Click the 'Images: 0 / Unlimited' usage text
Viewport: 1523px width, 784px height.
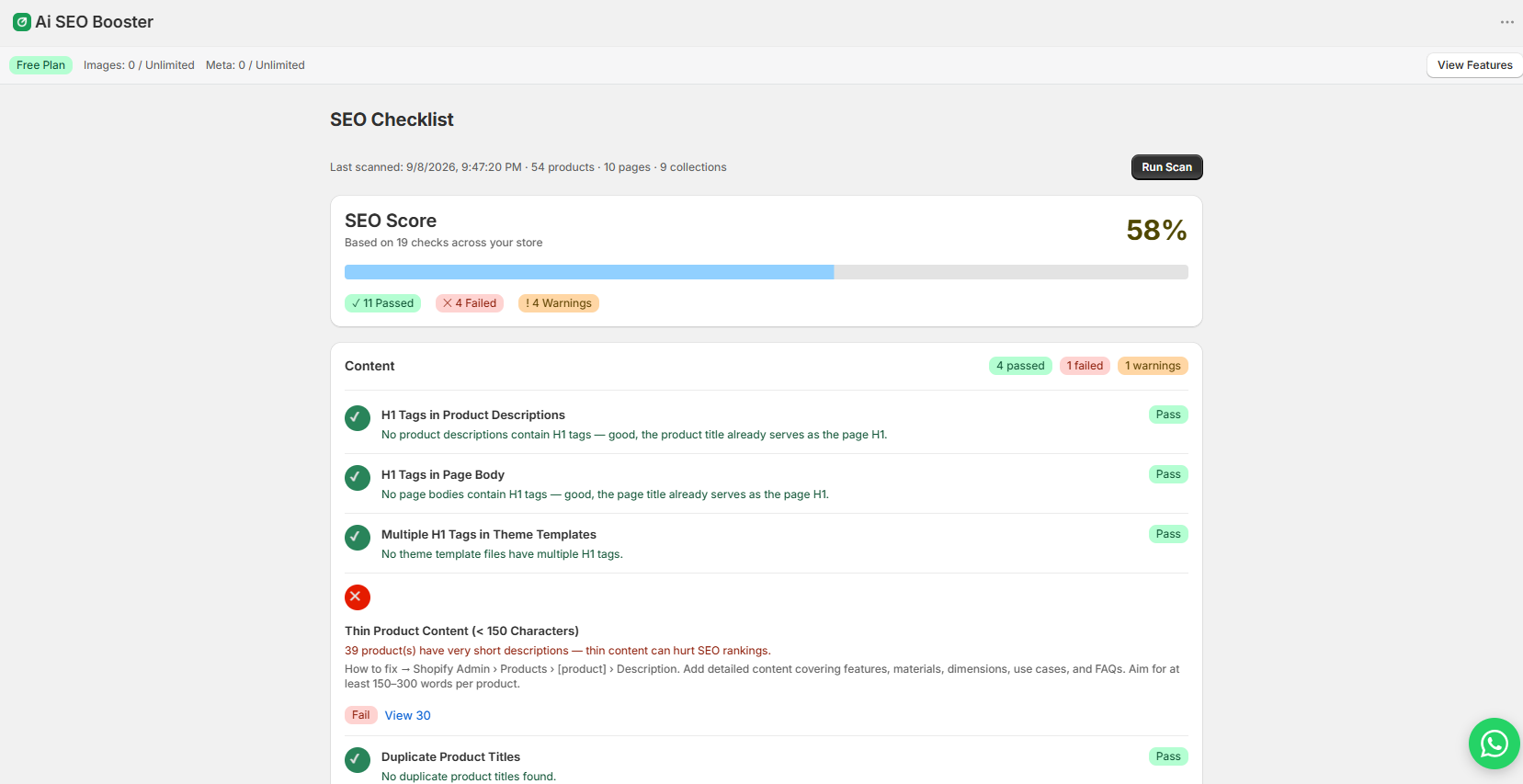(x=139, y=65)
